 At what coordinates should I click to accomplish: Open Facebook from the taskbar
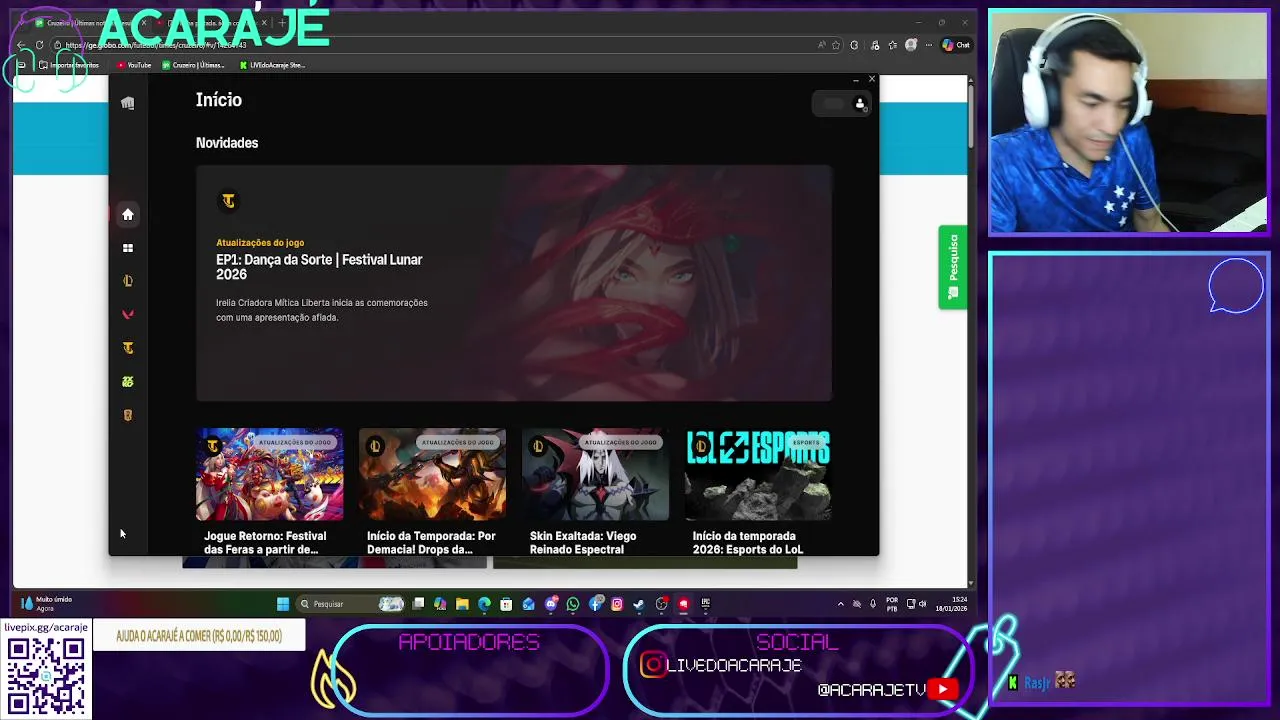pyautogui.click(x=596, y=603)
